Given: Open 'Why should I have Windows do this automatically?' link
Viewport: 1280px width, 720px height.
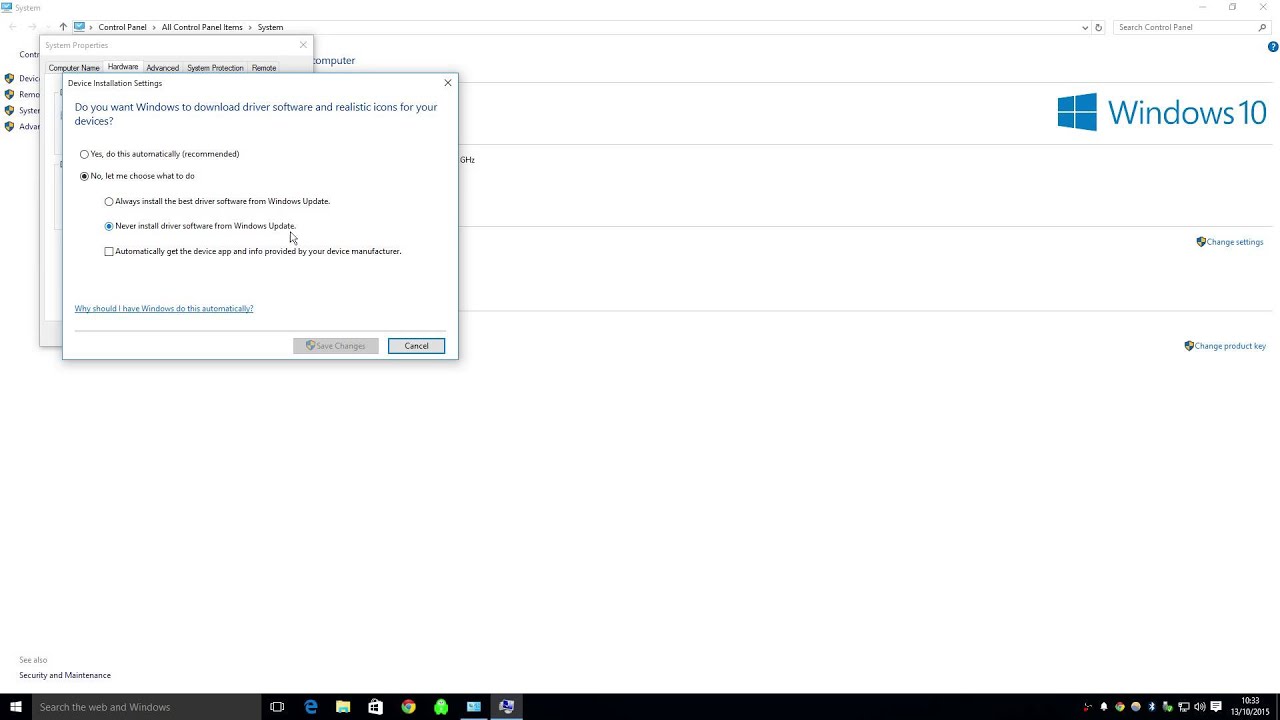Looking at the screenshot, I should 164,308.
